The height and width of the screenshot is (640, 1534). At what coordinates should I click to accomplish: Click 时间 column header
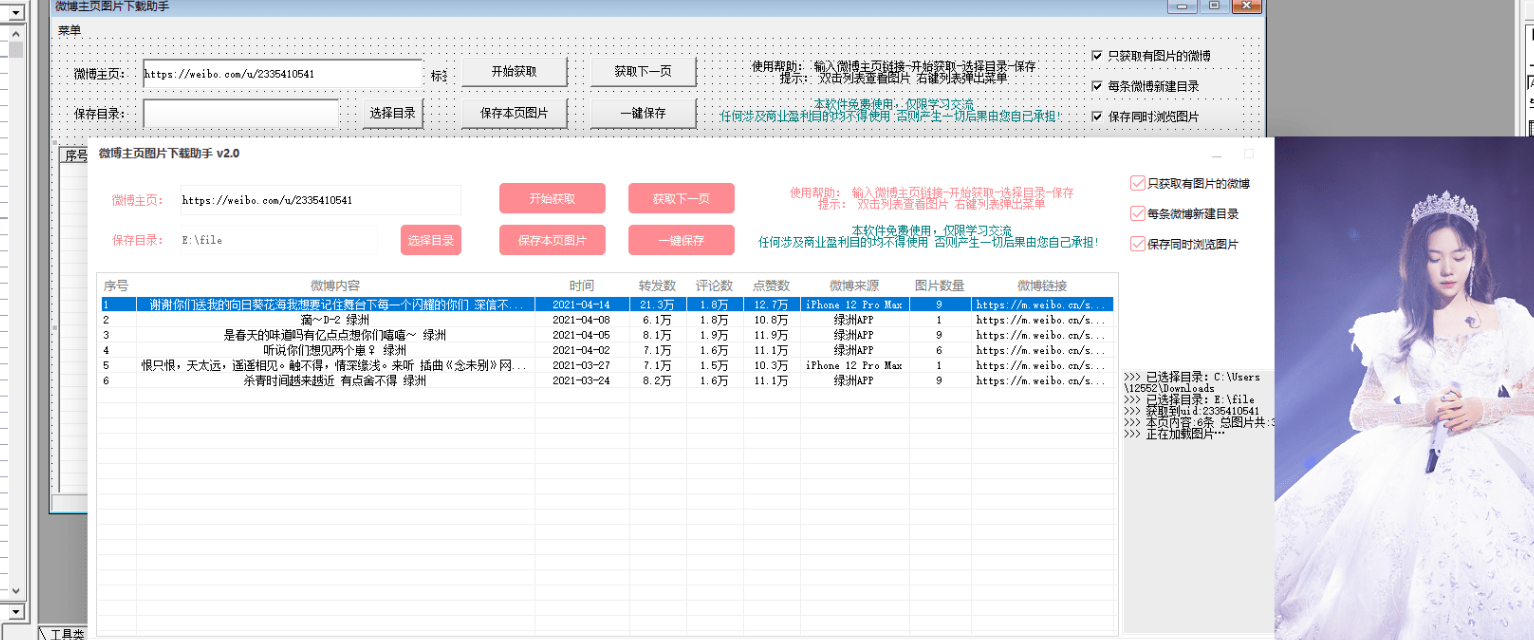pyautogui.click(x=582, y=285)
